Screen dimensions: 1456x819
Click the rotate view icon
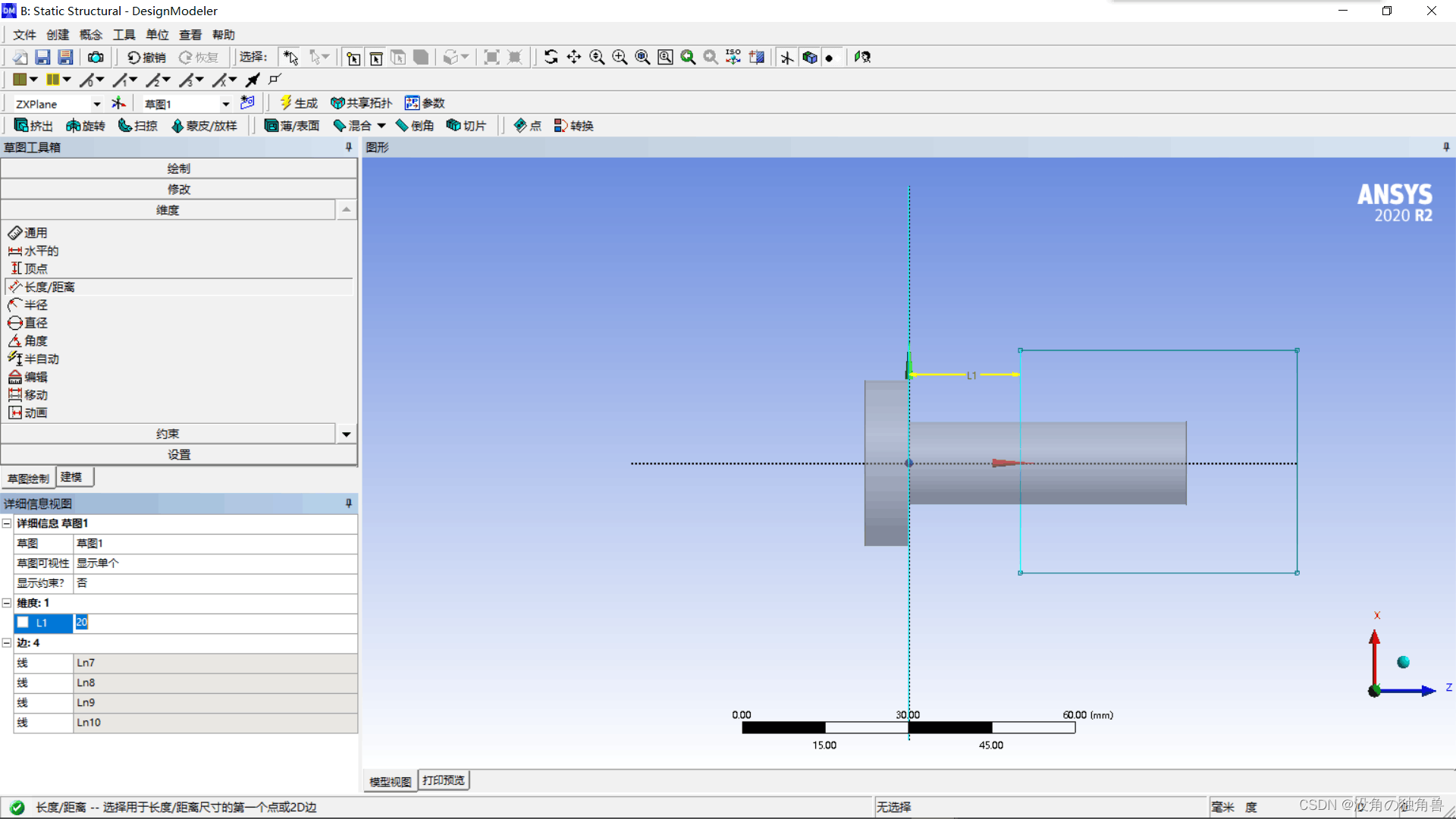click(x=551, y=58)
